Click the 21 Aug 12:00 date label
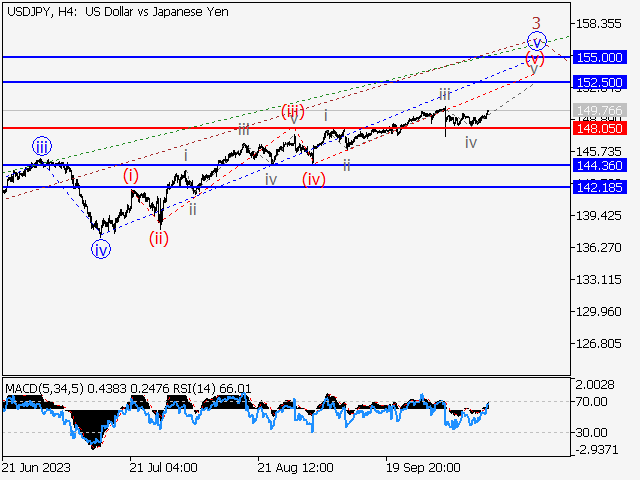This screenshot has width=640, height=480. tap(296, 467)
